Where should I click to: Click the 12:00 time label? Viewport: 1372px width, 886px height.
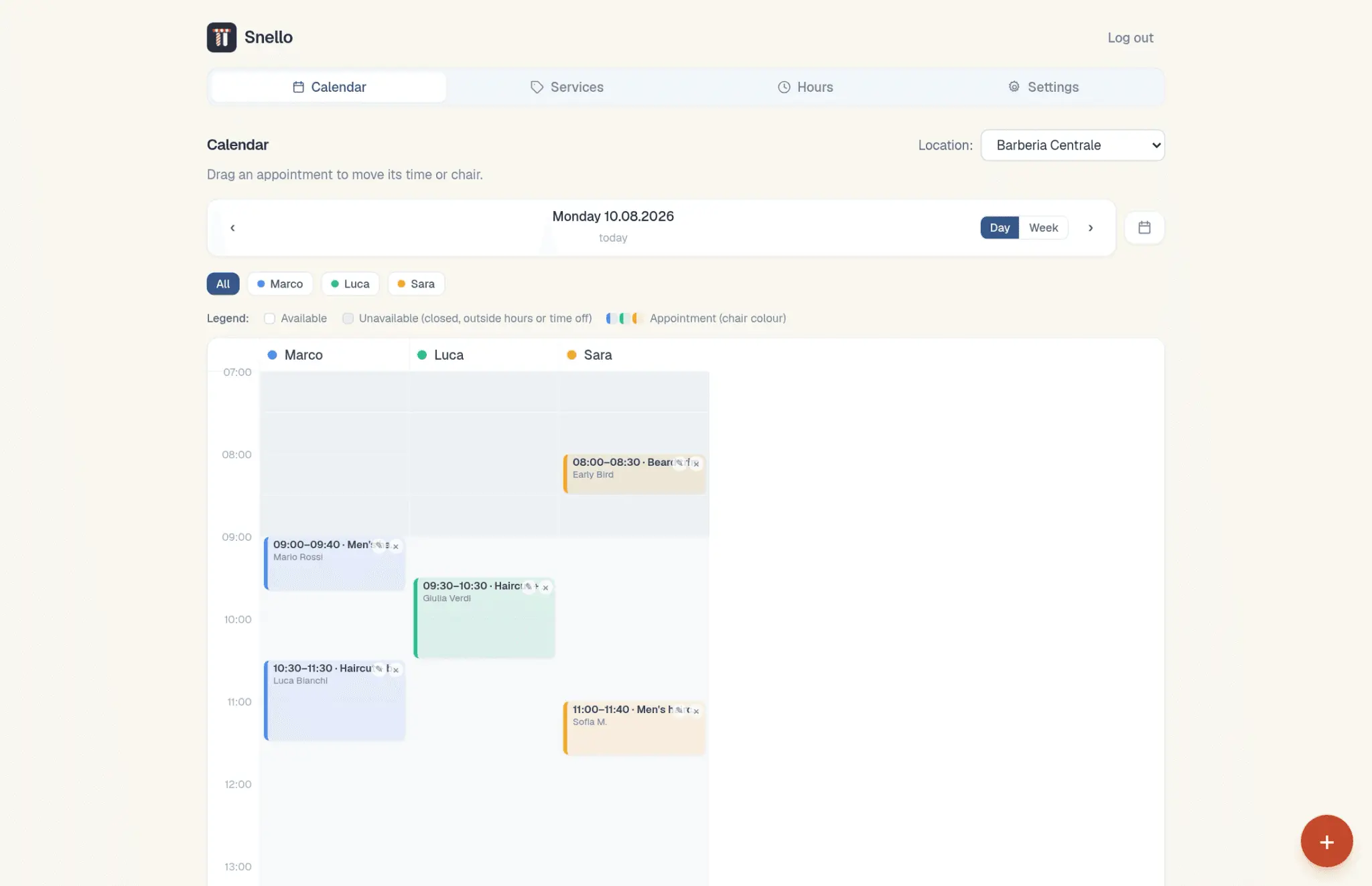[238, 785]
